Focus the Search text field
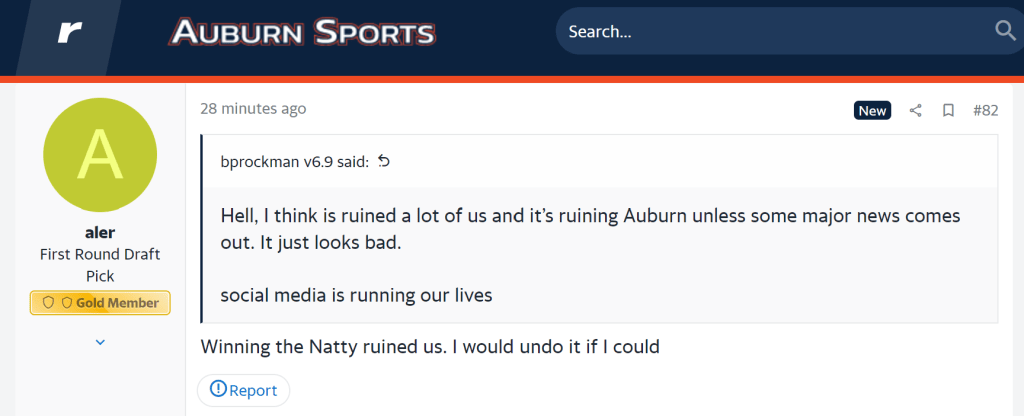Image resolution: width=1024 pixels, height=416 pixels. [770, 32]
